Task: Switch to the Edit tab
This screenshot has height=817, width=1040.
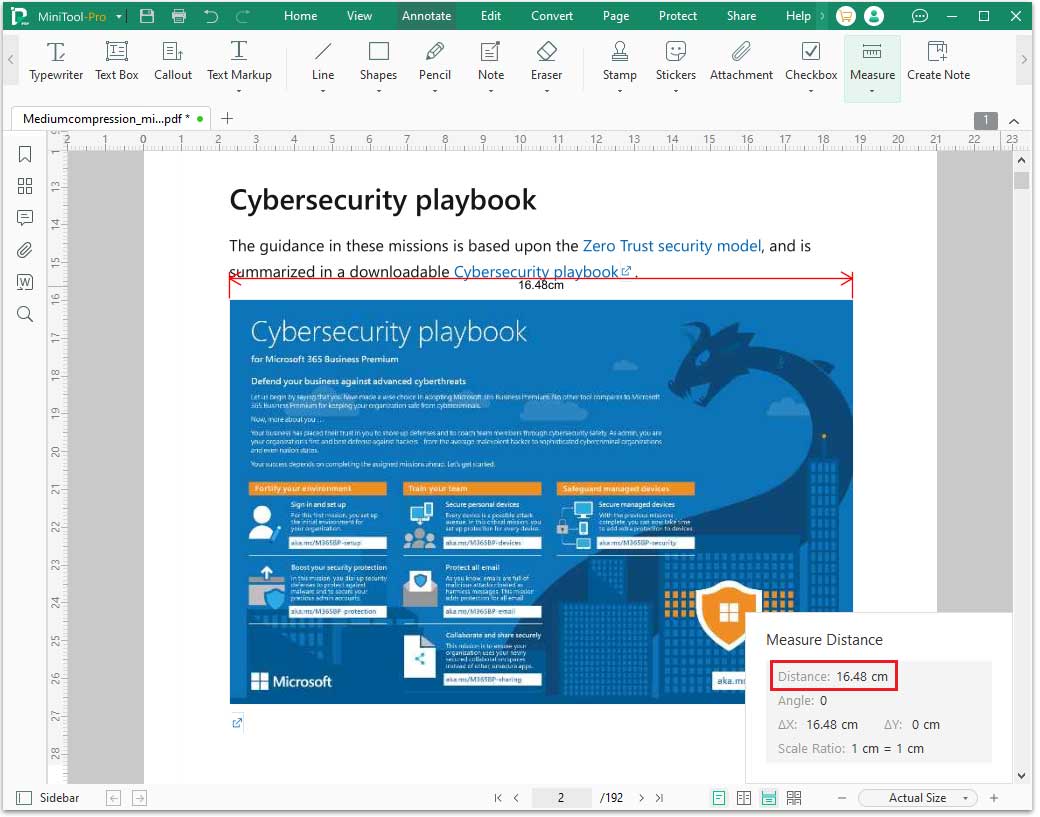Action: click(x=491, y=16)
